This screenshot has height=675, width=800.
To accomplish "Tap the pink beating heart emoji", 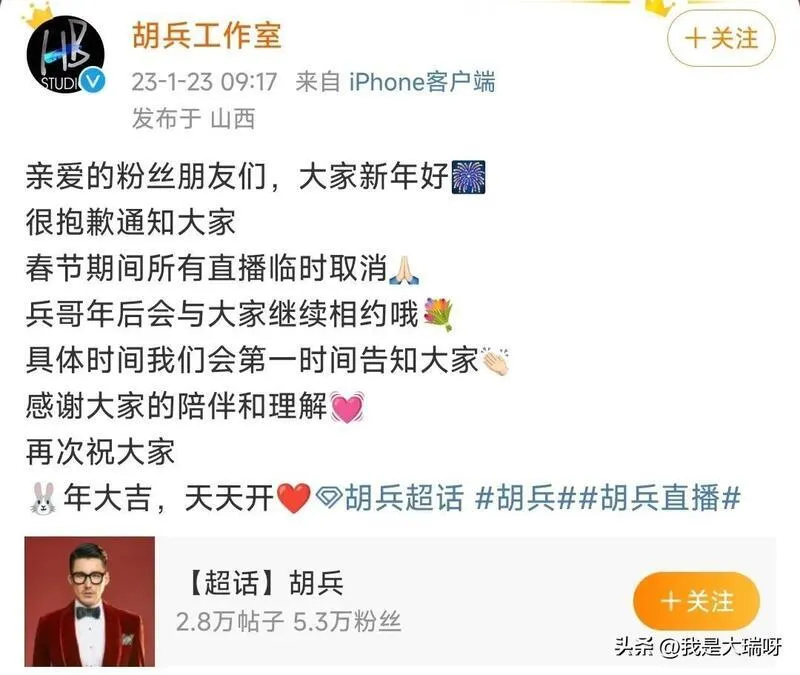I will [347, 407].
